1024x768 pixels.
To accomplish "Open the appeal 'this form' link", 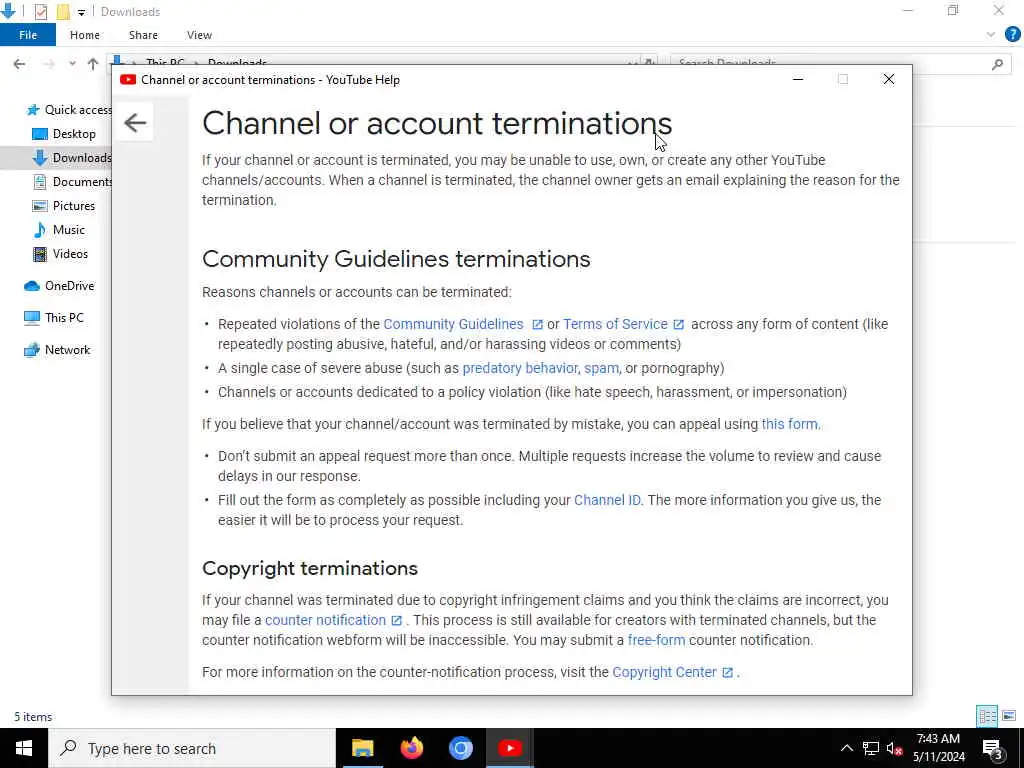I will pos(790,424).
